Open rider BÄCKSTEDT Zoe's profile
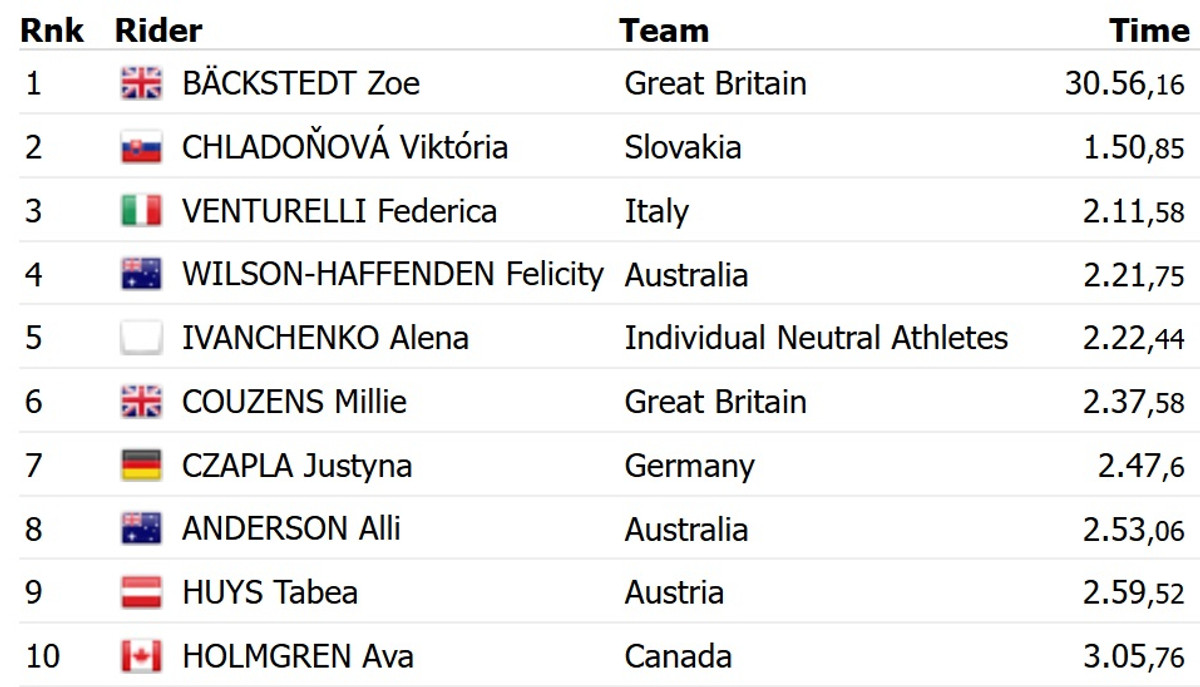Image resolution: width=1200 pixels, height=687 pixels. 300,84
